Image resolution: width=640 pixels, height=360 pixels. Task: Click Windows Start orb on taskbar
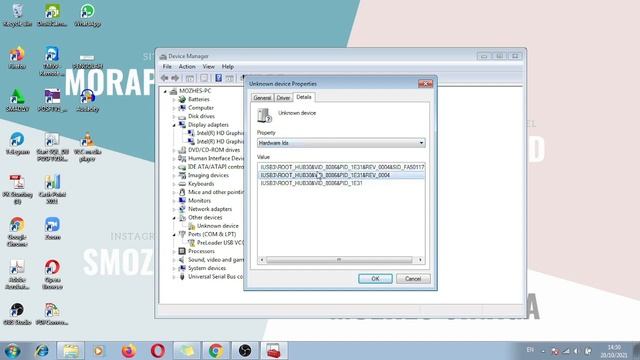(13, 351)
